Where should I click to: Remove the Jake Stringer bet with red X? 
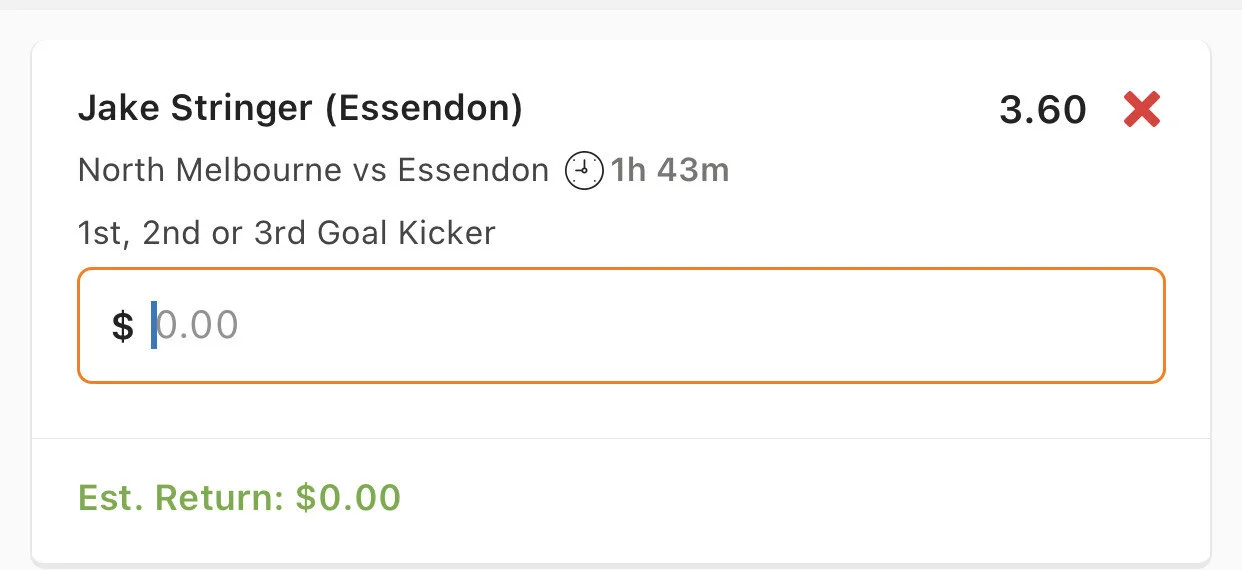tap(1141, 109)
